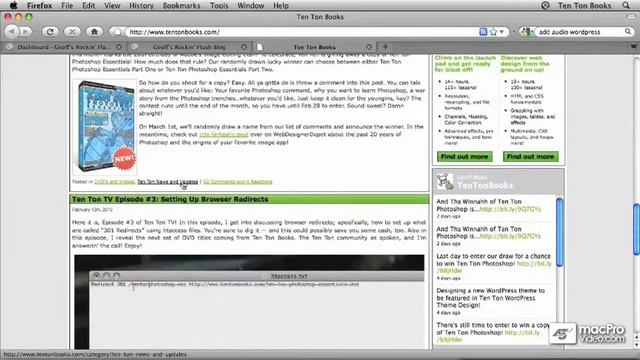Choose search engine from search bar icon

[x=526, y=32]
